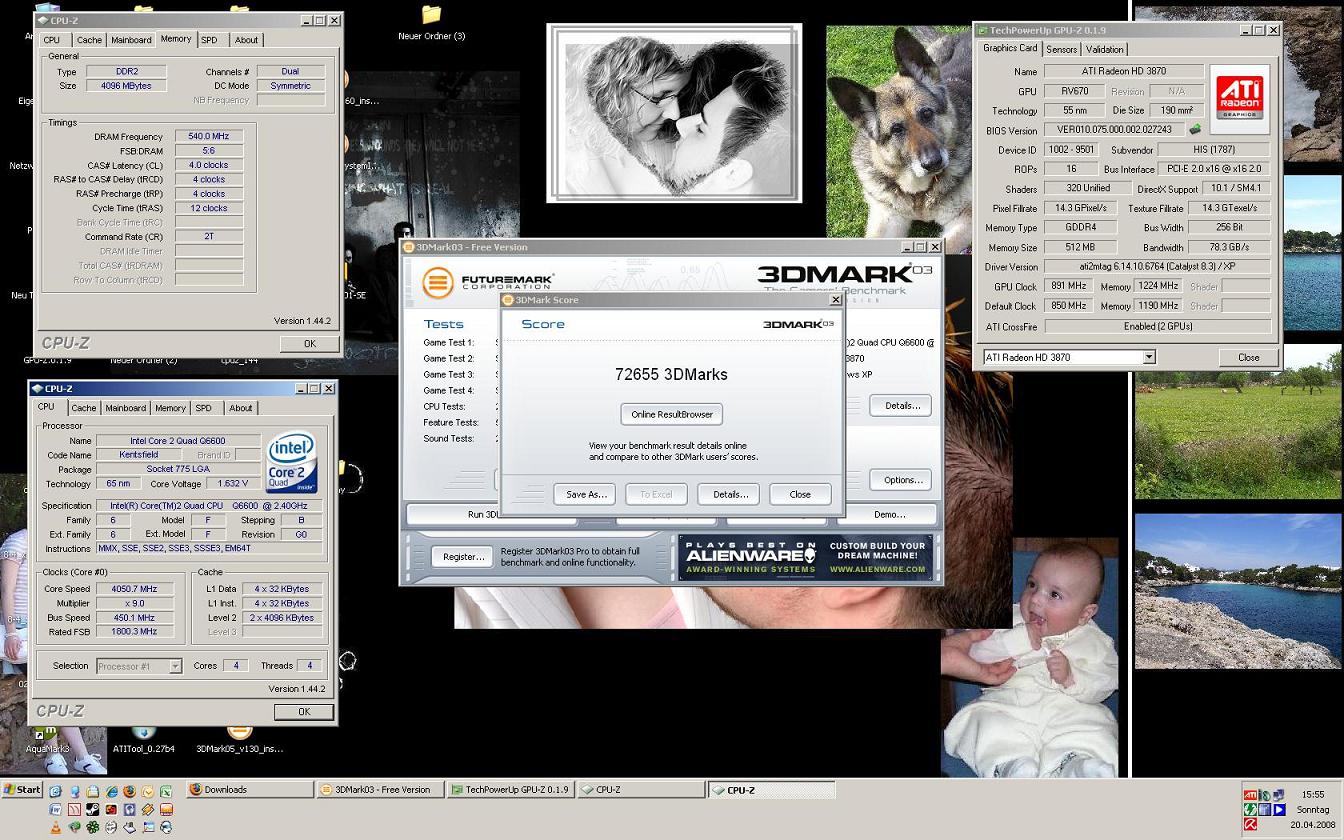Launch Steam from Quick Launch bar
Screen dimensions: 1344x840
92,809
